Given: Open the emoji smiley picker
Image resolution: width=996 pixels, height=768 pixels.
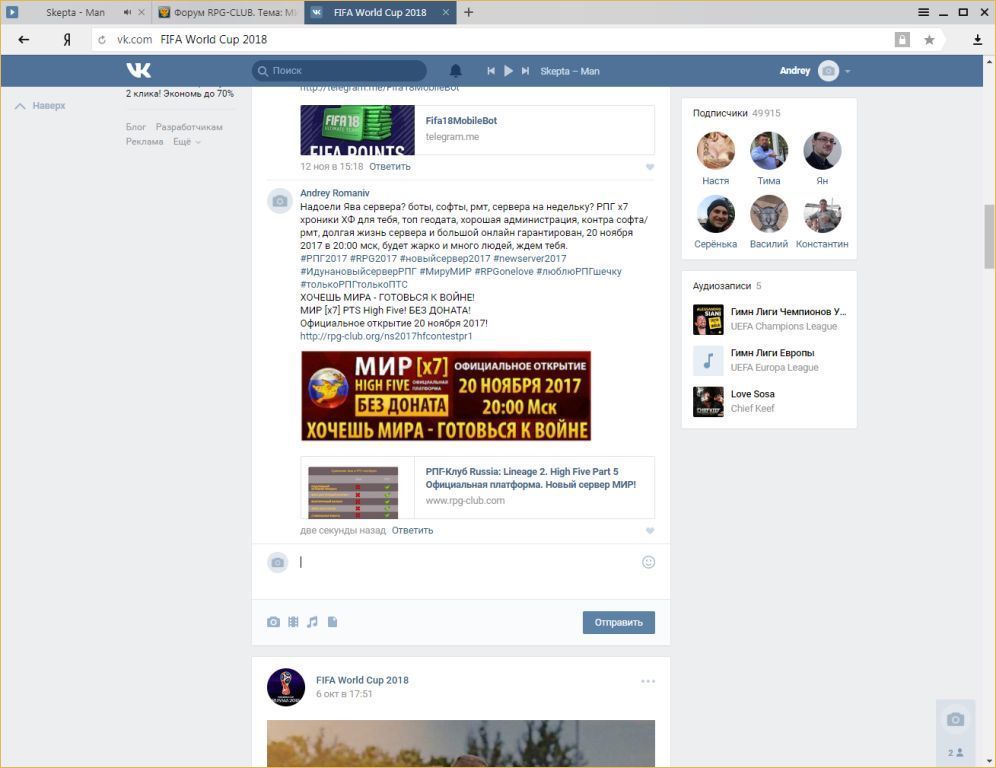Looking at the screenshot, I should click(x=648, y=562).
